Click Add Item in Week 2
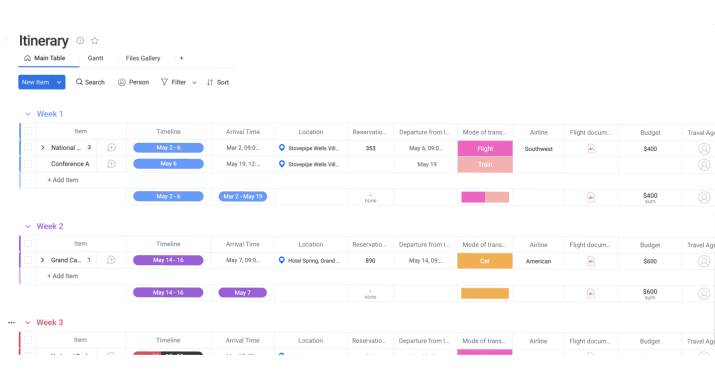The image size is (715, 391). pyautogui.click(x=63, y=276)
